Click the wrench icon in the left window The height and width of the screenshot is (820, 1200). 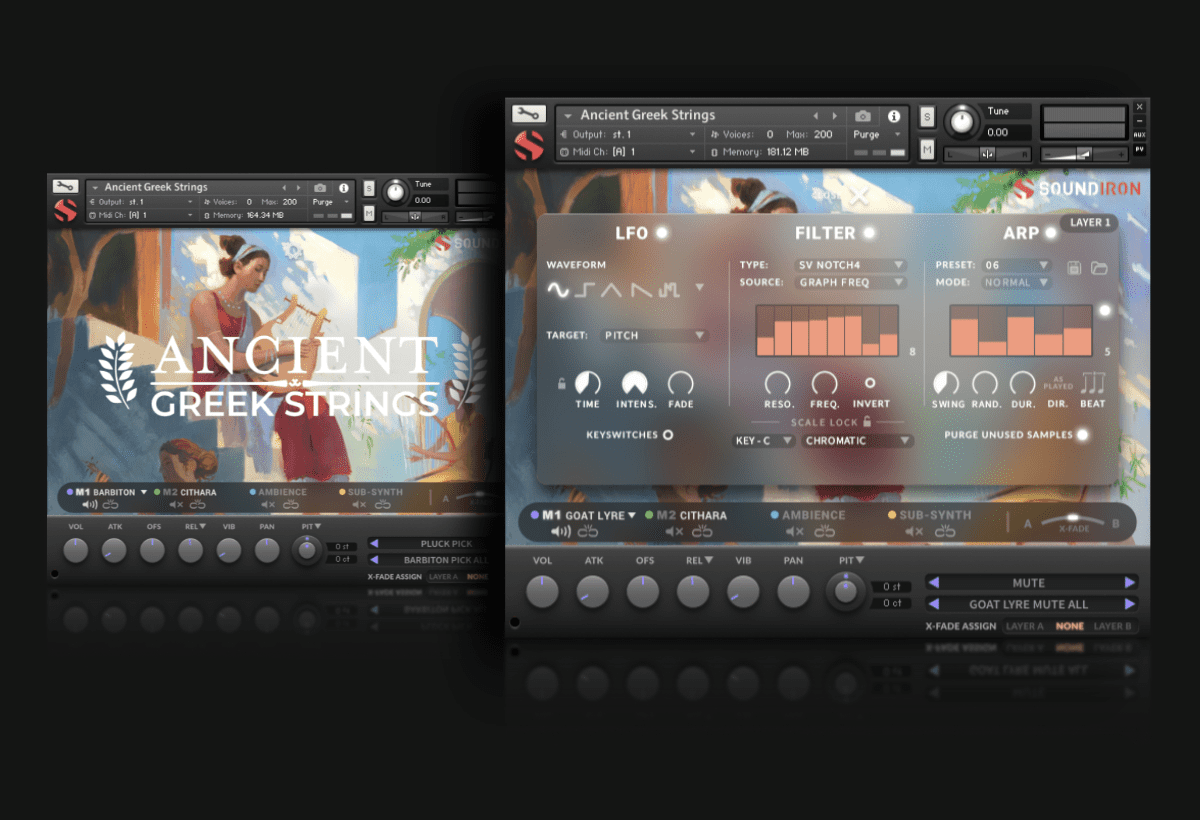(x=65, y=186)
